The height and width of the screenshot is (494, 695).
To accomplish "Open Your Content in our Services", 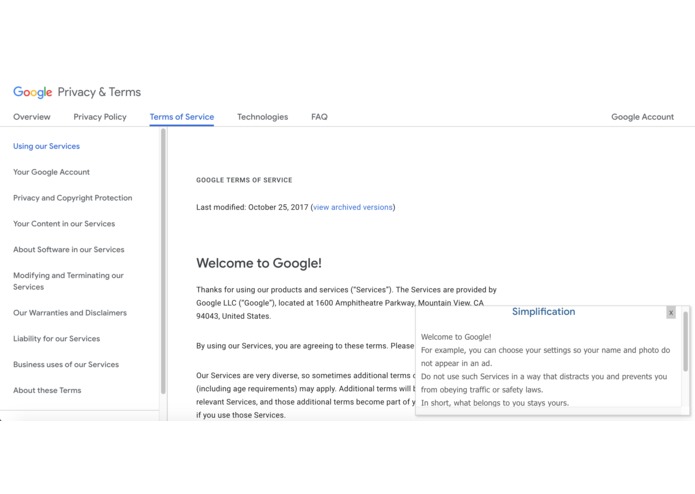I will tap(64, 224).
